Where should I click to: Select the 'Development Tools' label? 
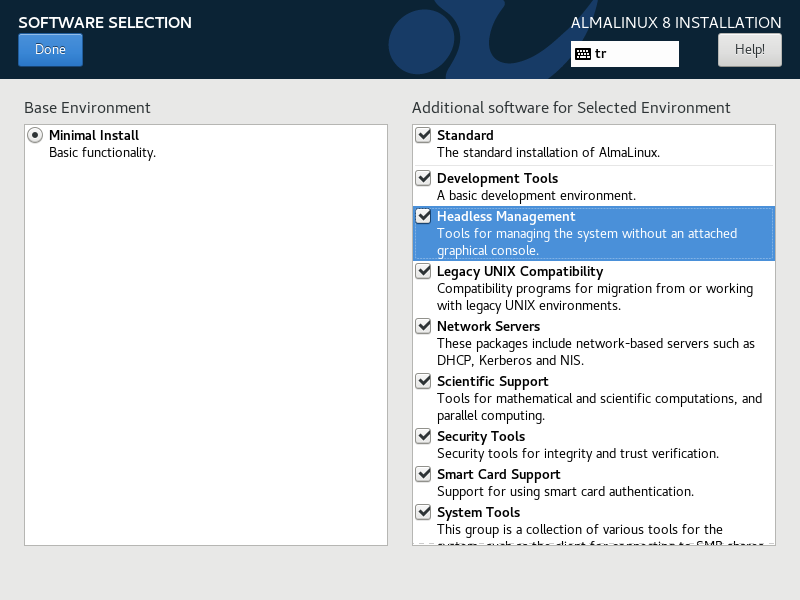point(497,178)
